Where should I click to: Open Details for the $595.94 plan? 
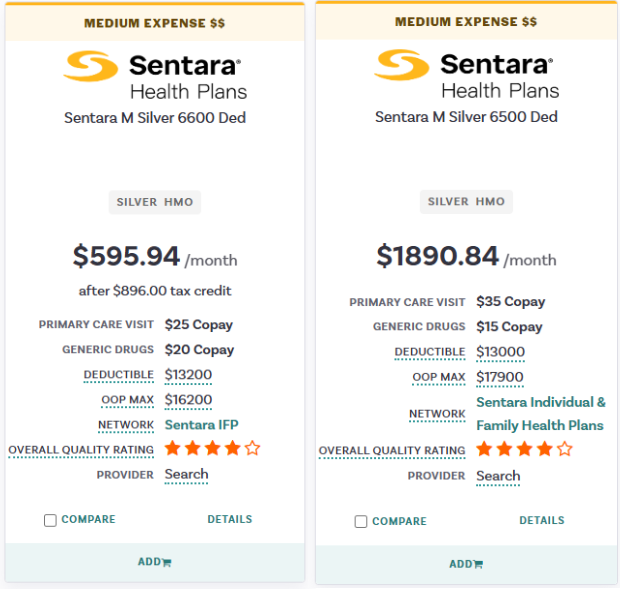[x=230, y=520]
